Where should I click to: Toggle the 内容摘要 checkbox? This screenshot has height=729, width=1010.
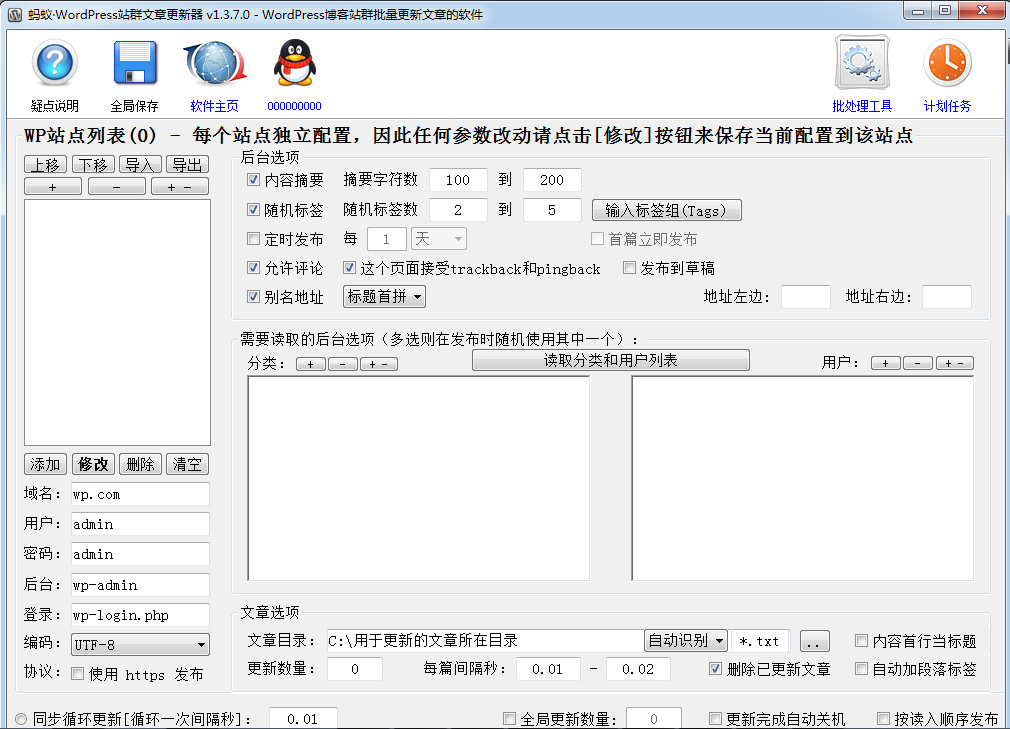pyautogui.click(x=253, y=180)
